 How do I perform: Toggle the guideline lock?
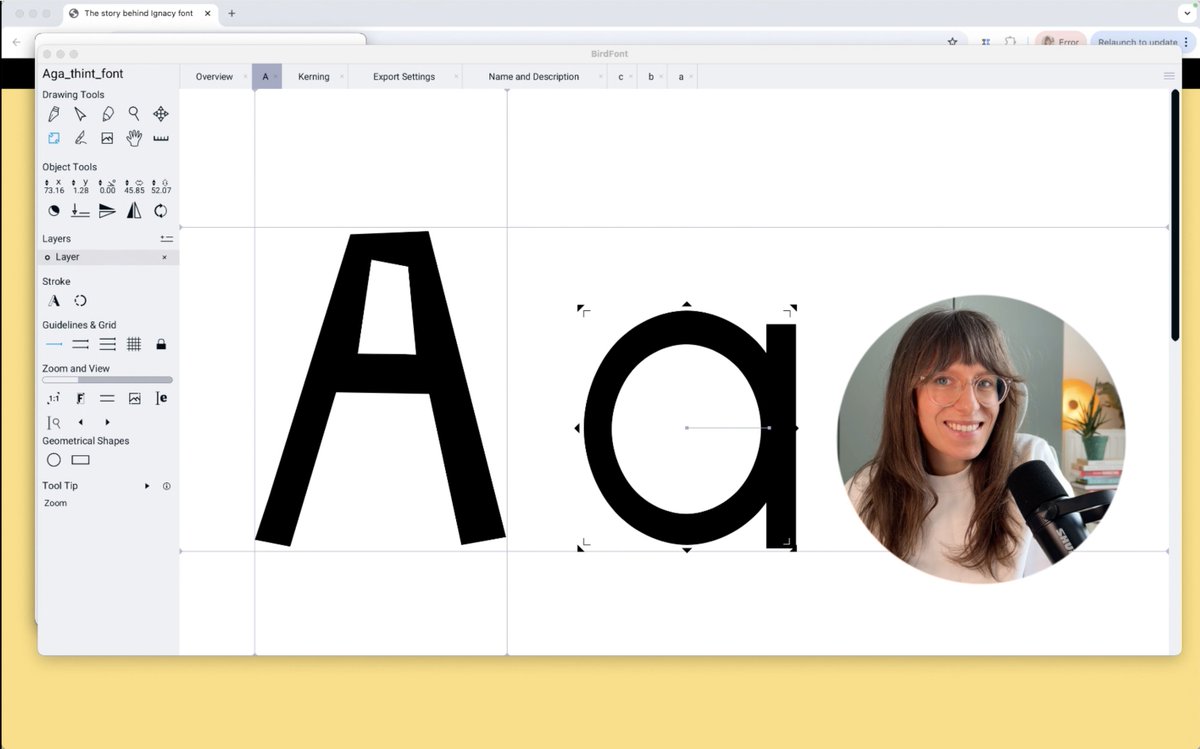(x=161, y=344)
